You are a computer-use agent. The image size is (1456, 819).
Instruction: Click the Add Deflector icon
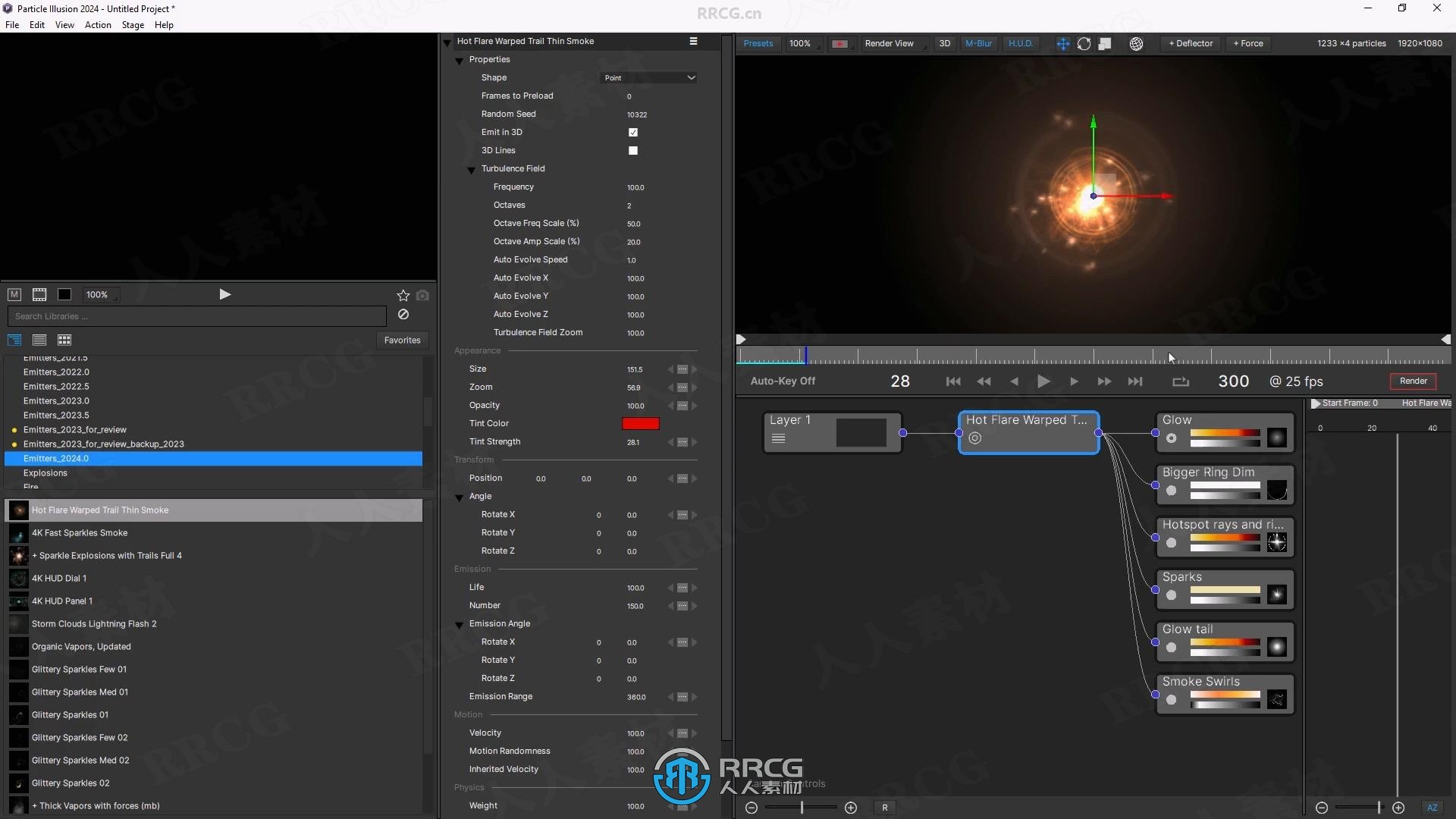coord(1192,43)
